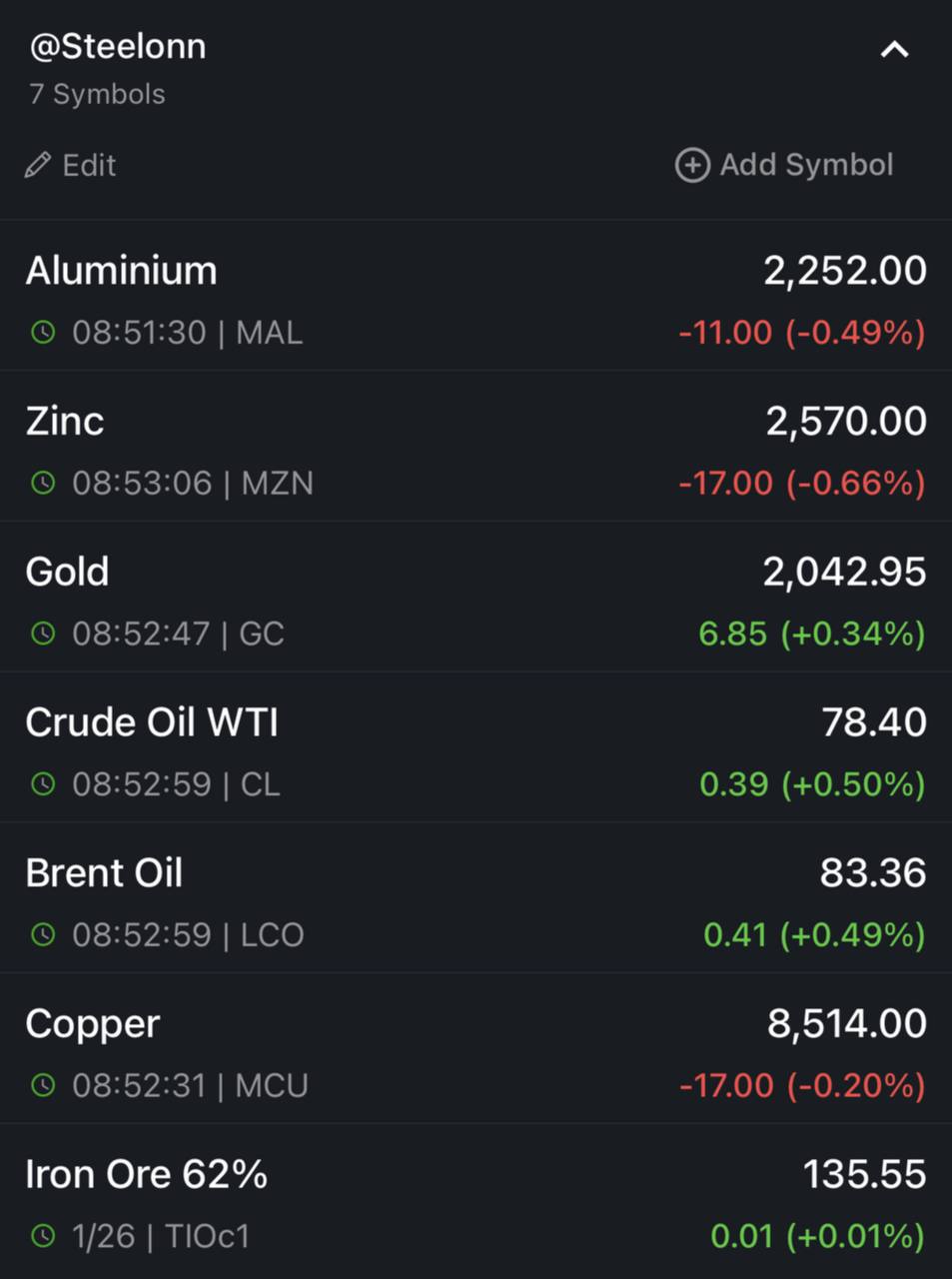Click the plus circle Add Symbol icon
952x1279 pixels.
[x=692, y=165]
